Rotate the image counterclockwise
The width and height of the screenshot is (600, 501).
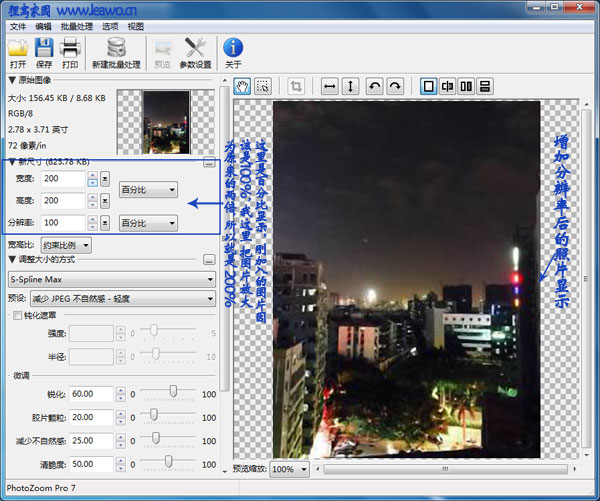click(x=375, y=86)
